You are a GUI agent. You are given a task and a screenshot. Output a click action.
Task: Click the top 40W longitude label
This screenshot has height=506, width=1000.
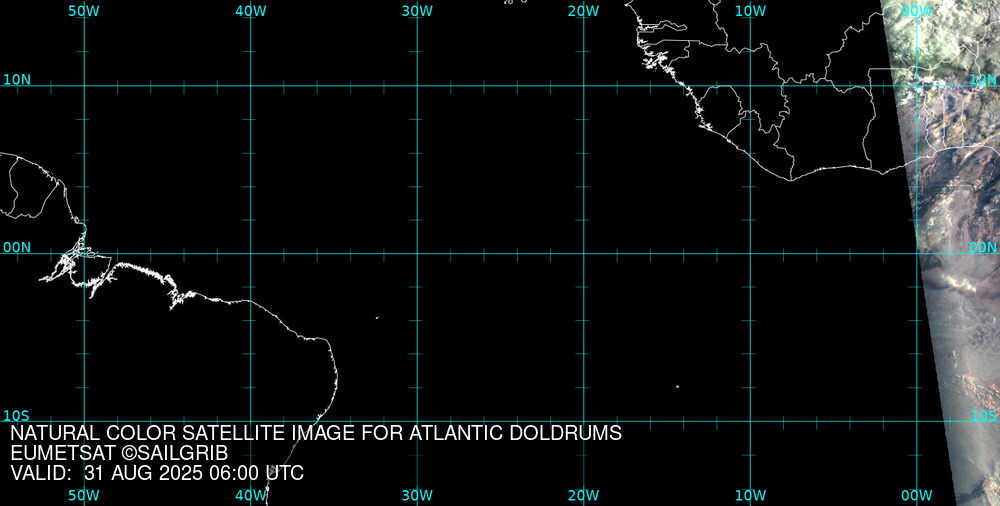coord(251,11)
